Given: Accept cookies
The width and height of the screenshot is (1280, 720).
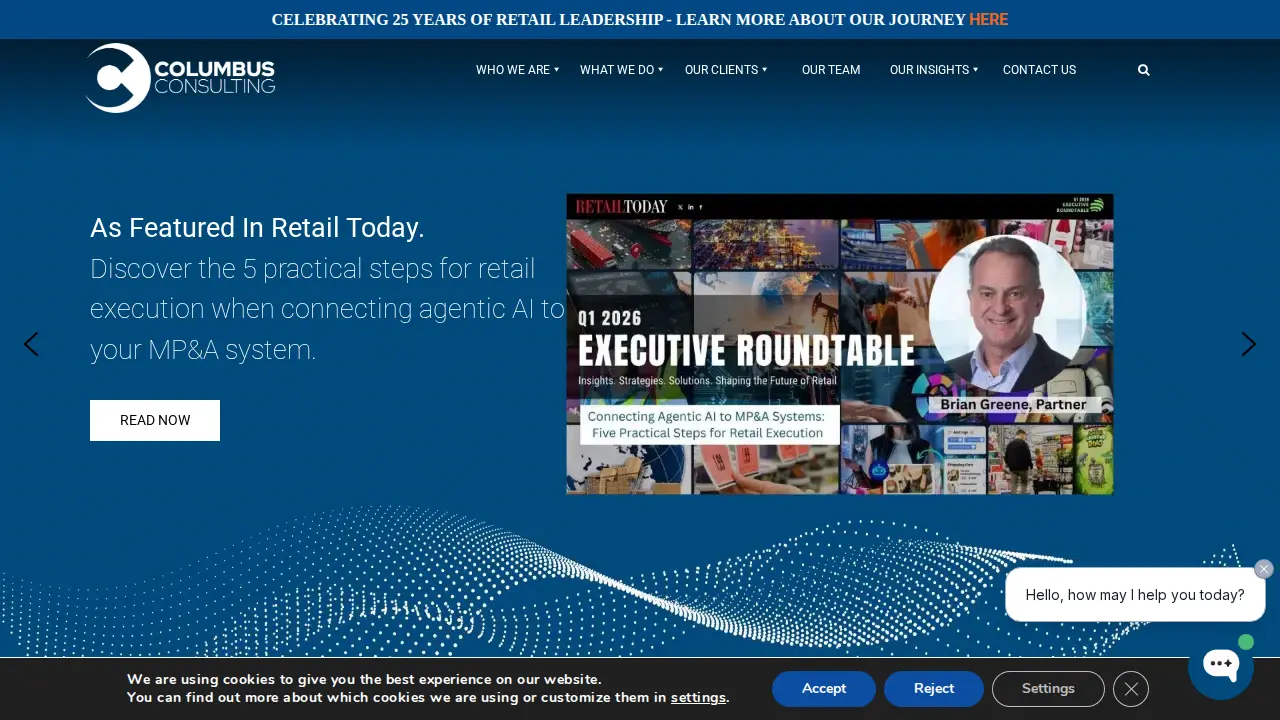Looking at the screenshot, I should (x=824, y=689).
